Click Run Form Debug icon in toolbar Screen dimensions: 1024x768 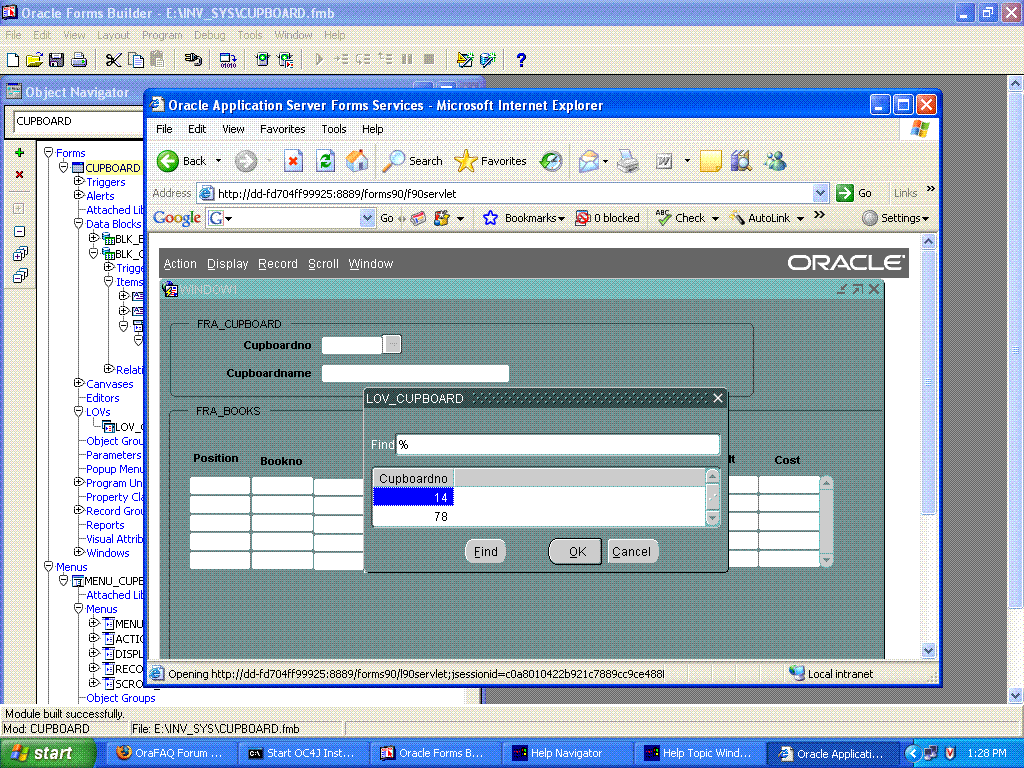285,60
